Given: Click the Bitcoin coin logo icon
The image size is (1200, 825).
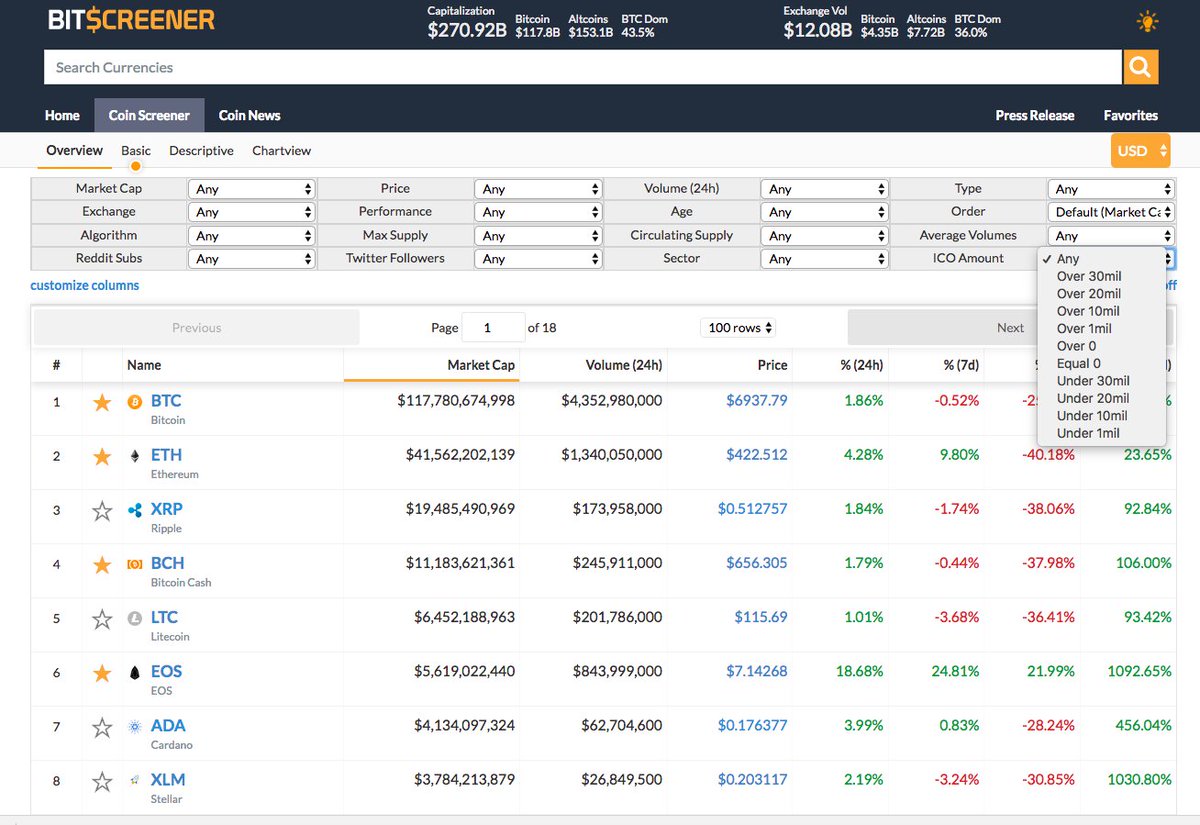Looking at the screenshot, I should click(135, 402).
